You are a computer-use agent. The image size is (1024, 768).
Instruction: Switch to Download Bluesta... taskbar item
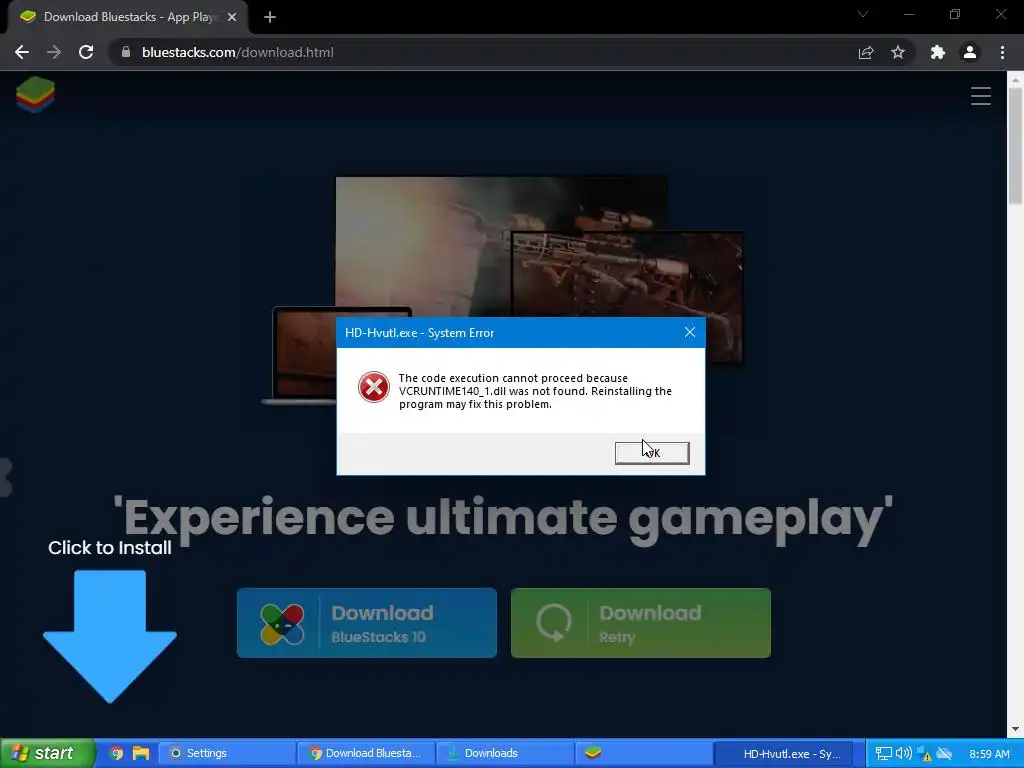pyautogui.click(x=365, y=753)
